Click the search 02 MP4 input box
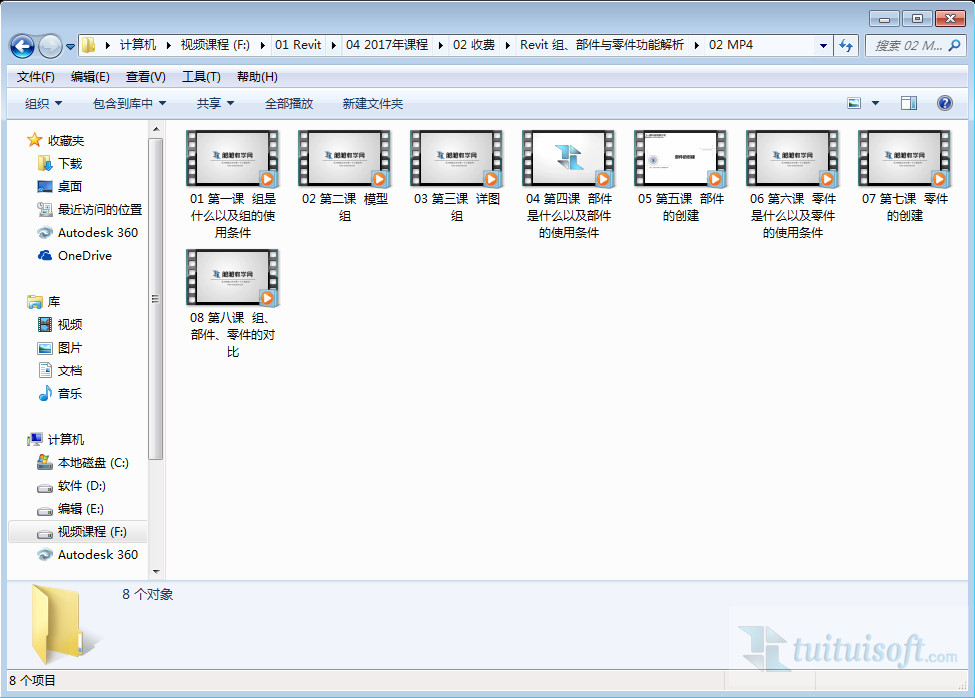The width and height of the screenshot is (975, 698). (x=907, y=46)
